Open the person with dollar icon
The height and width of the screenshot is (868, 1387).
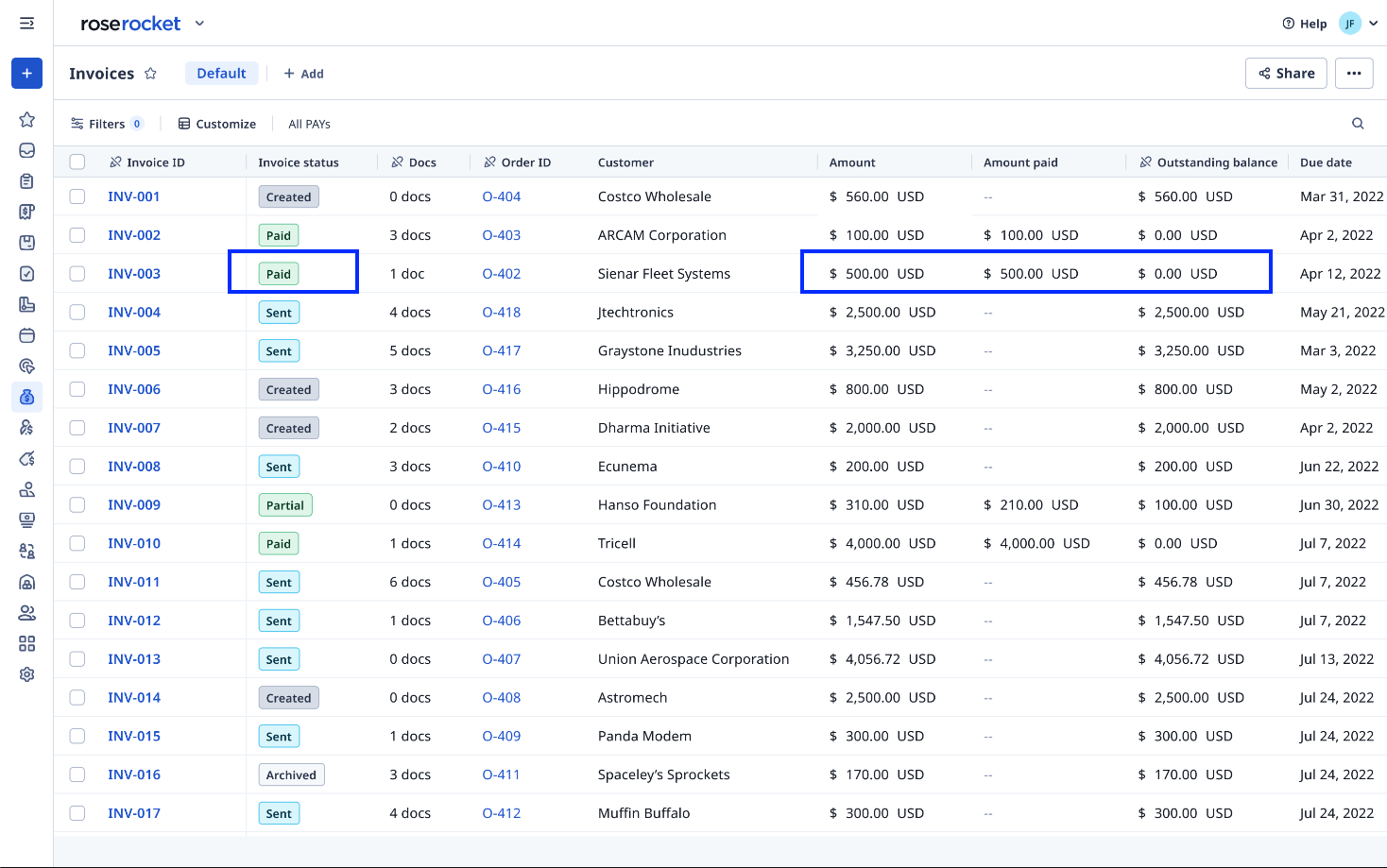pos(26,428)
